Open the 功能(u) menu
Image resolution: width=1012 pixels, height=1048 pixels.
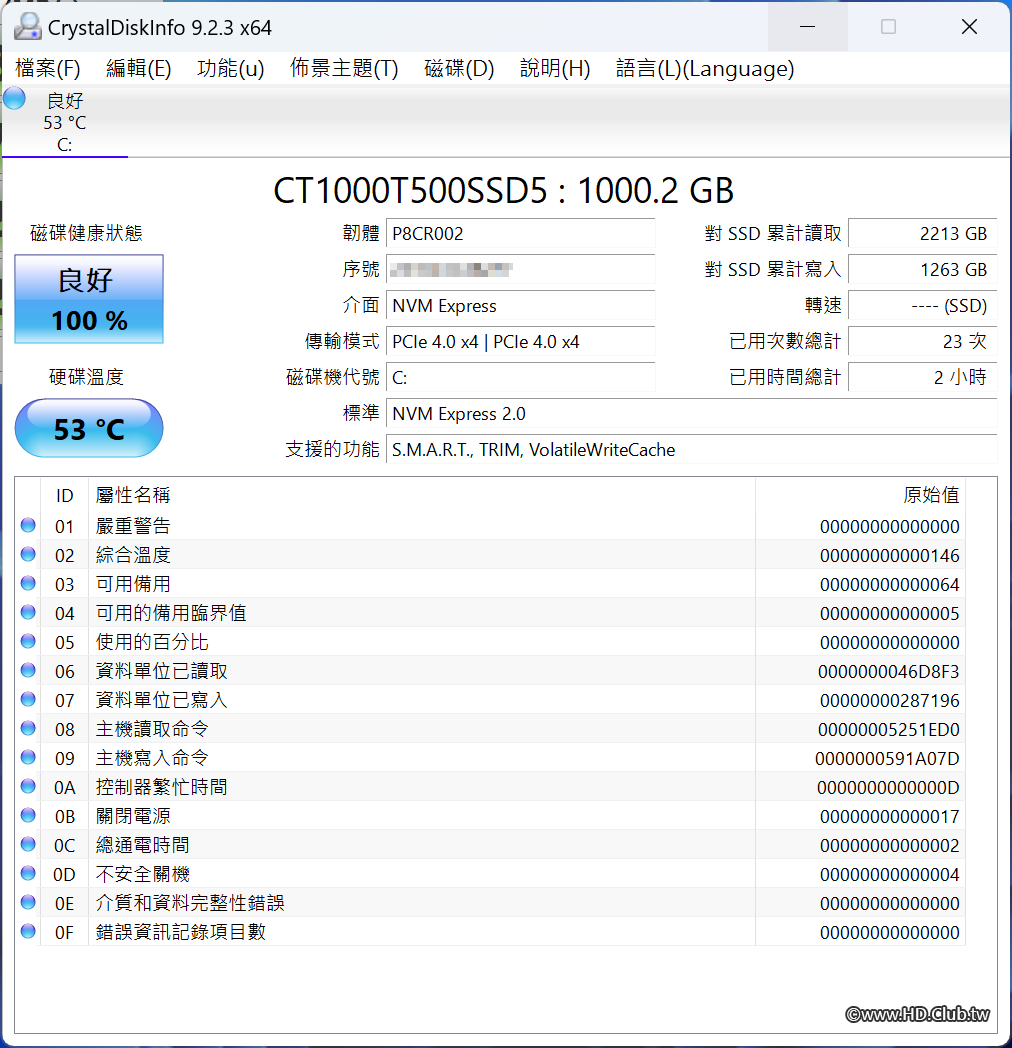click(231, 68)
